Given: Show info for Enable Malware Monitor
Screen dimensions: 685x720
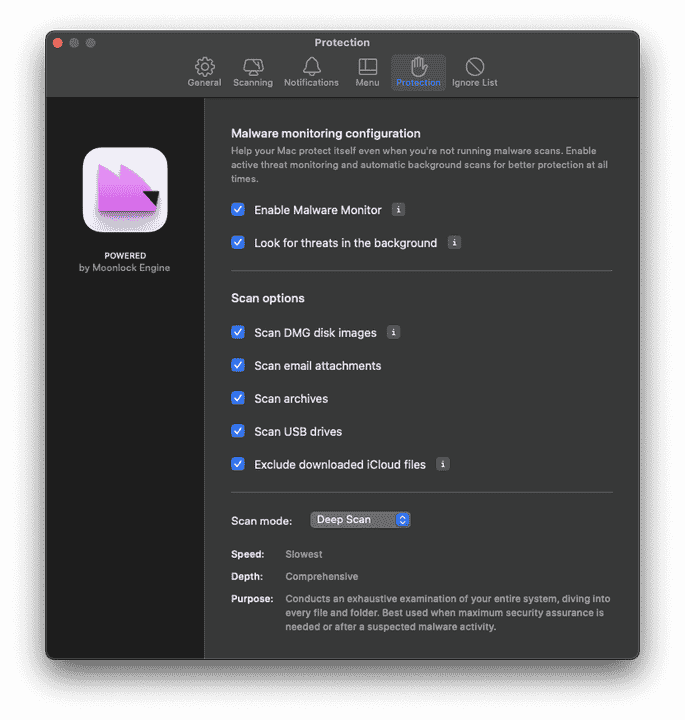Looking at the screenshot, I should 398,209.
